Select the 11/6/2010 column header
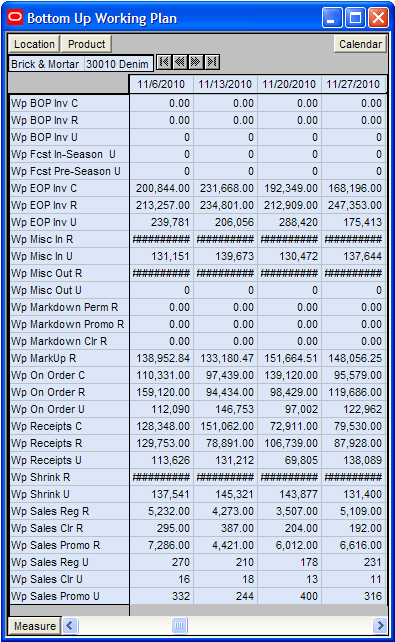 click(161, 84)
